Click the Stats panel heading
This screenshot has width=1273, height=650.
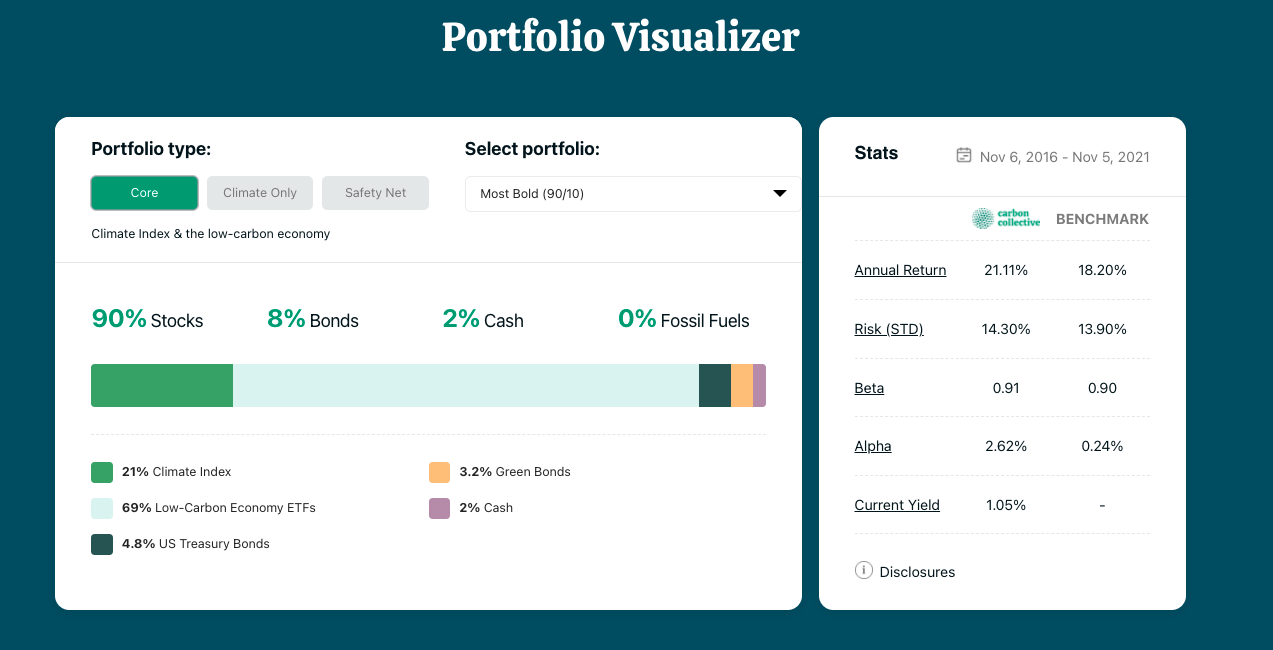coord(875,153)
